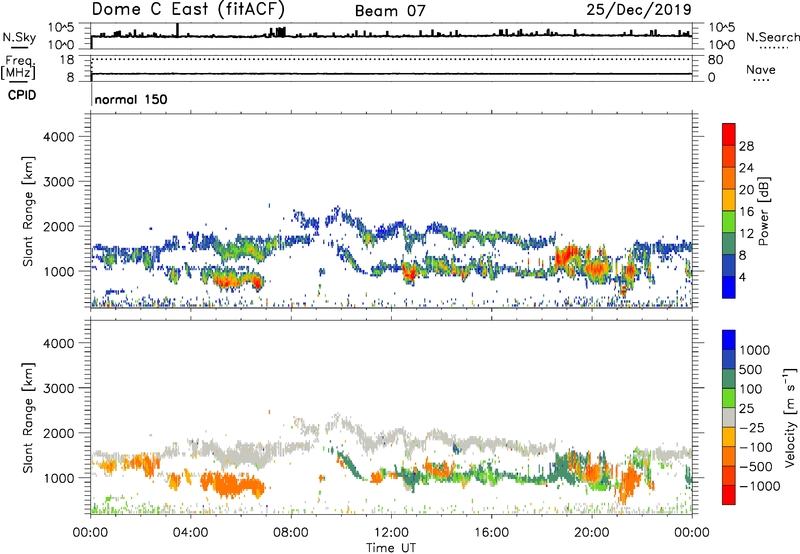Click the 20:00 time tick label
Screen dimensions: 800x554
click(591, 533)
